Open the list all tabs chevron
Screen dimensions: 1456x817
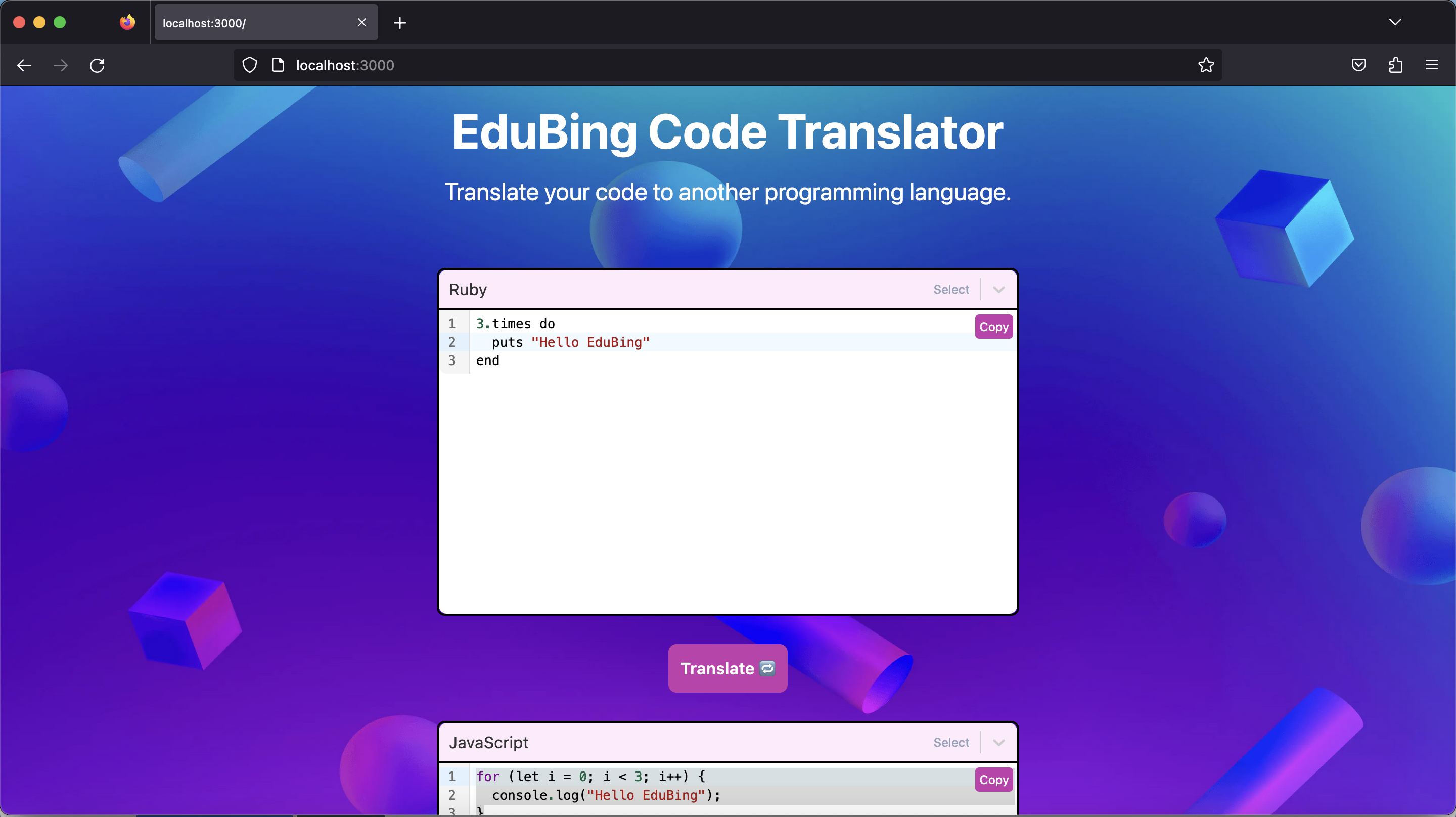pyautogui.click(x=1395, y=22)
